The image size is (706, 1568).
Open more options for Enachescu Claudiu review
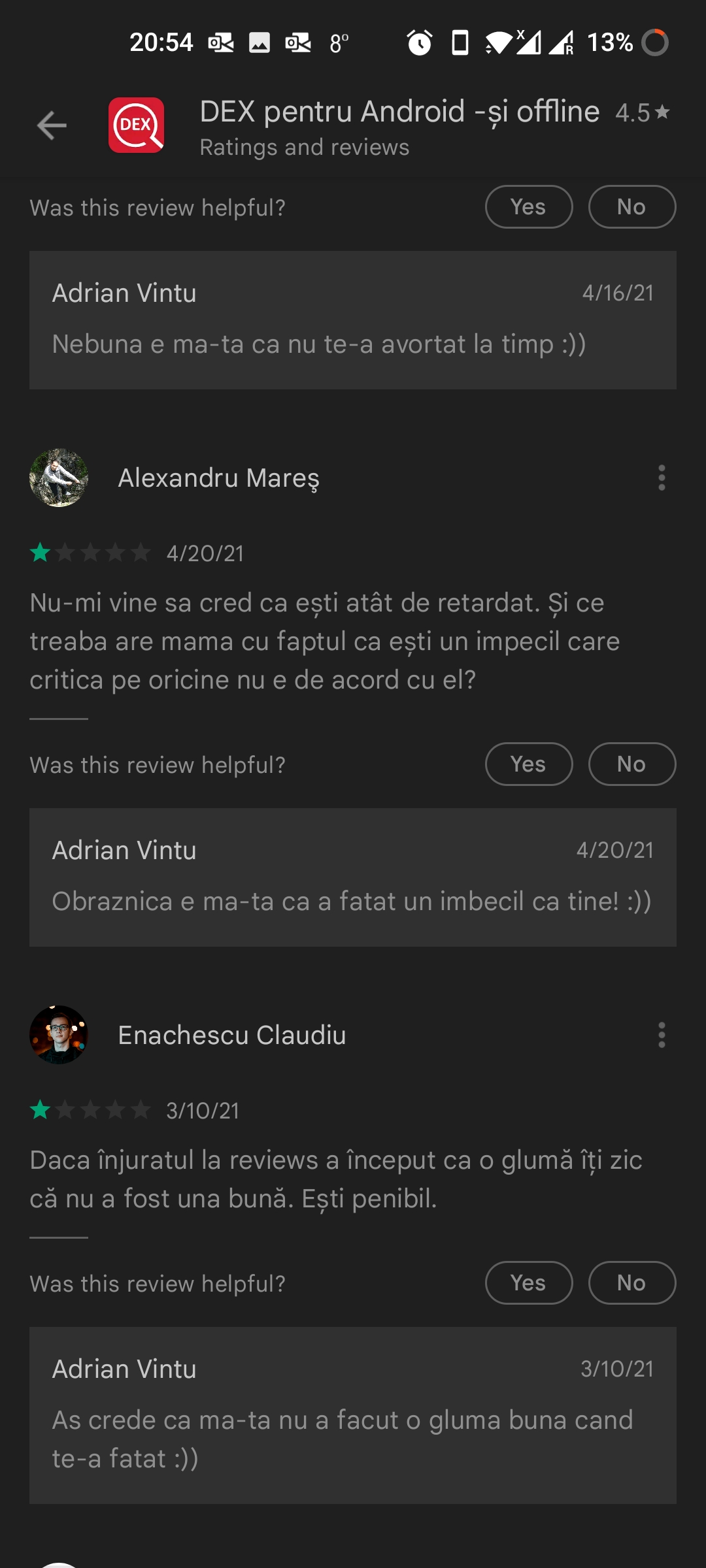pos(662,1035)
